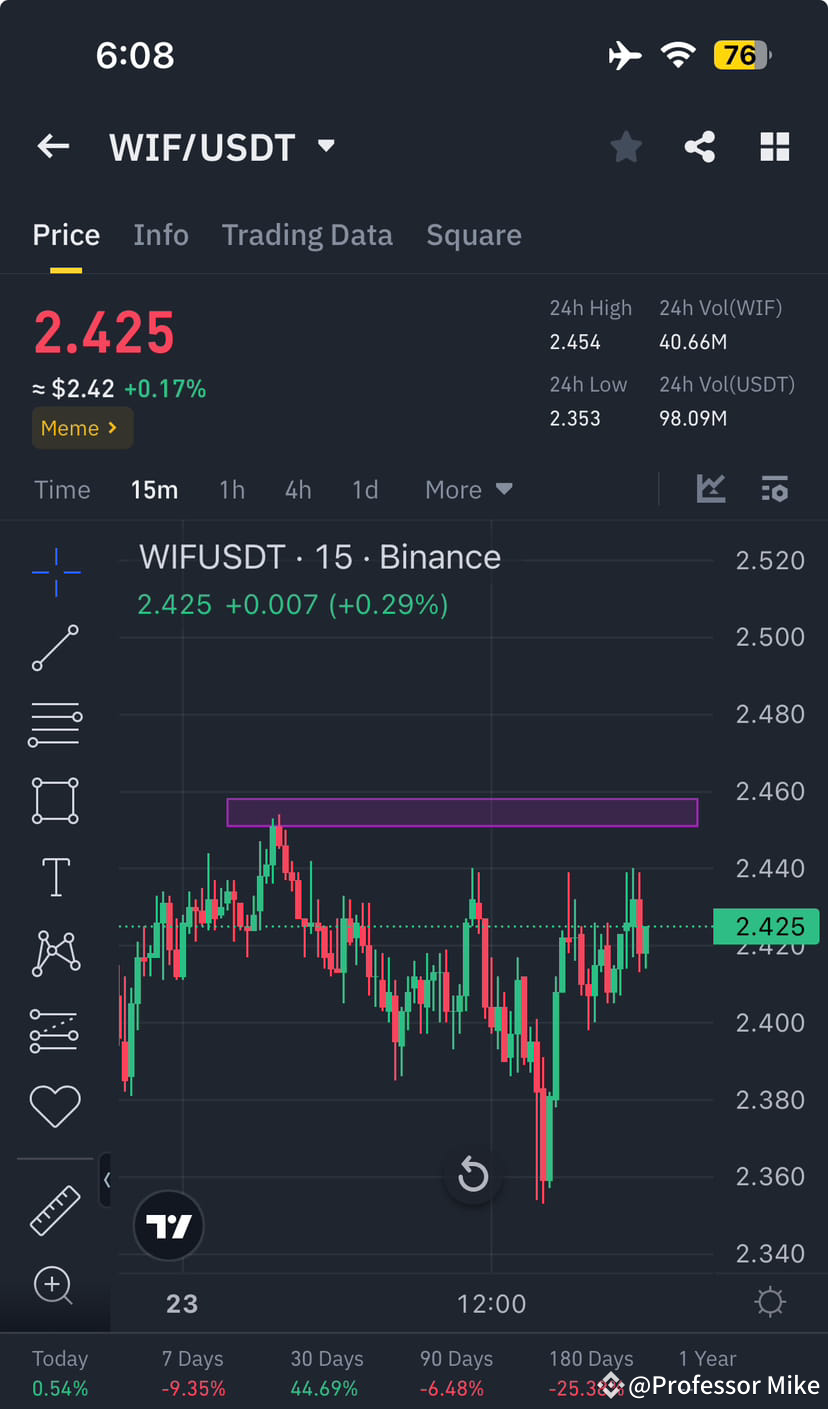The height and width of the screenshot is (1409, 828).
Task: Switch to the Square tab
Action: coord(474,234)
